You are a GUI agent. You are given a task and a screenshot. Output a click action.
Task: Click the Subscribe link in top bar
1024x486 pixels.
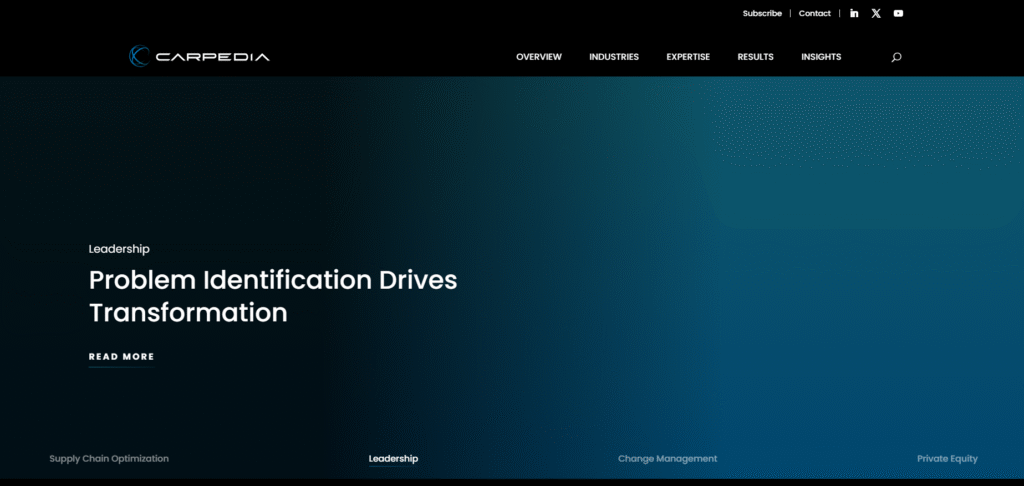(762, 13)
